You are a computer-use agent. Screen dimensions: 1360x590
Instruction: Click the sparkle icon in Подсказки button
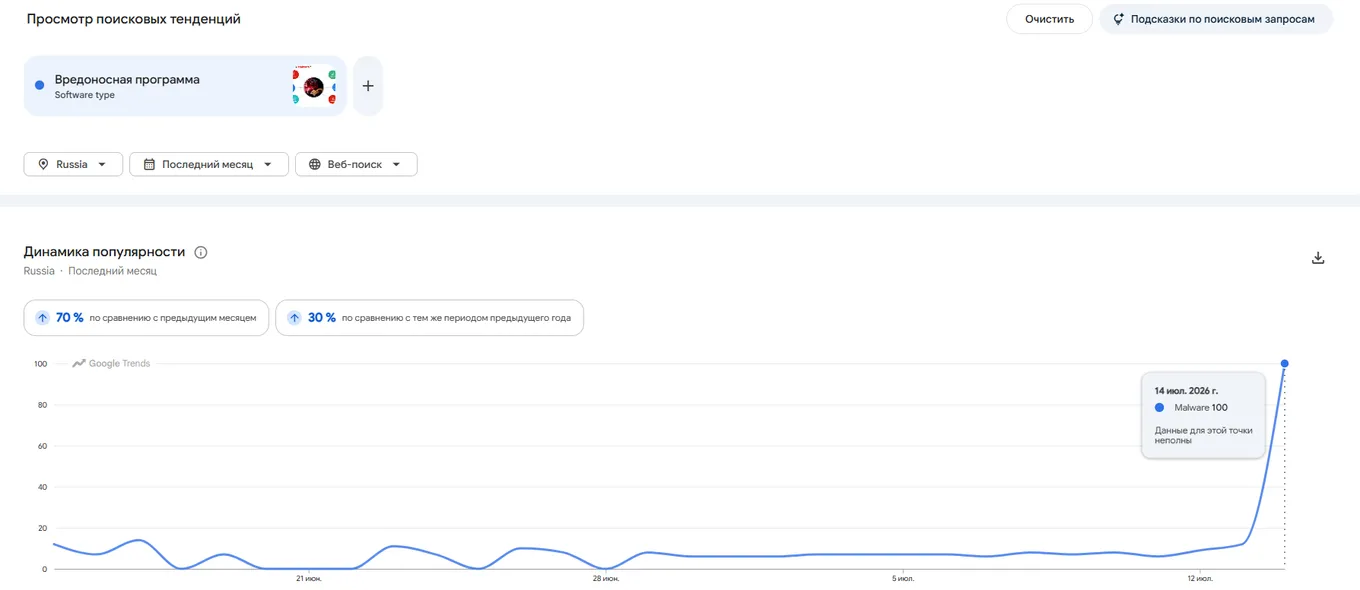(x=1118, y=19)
